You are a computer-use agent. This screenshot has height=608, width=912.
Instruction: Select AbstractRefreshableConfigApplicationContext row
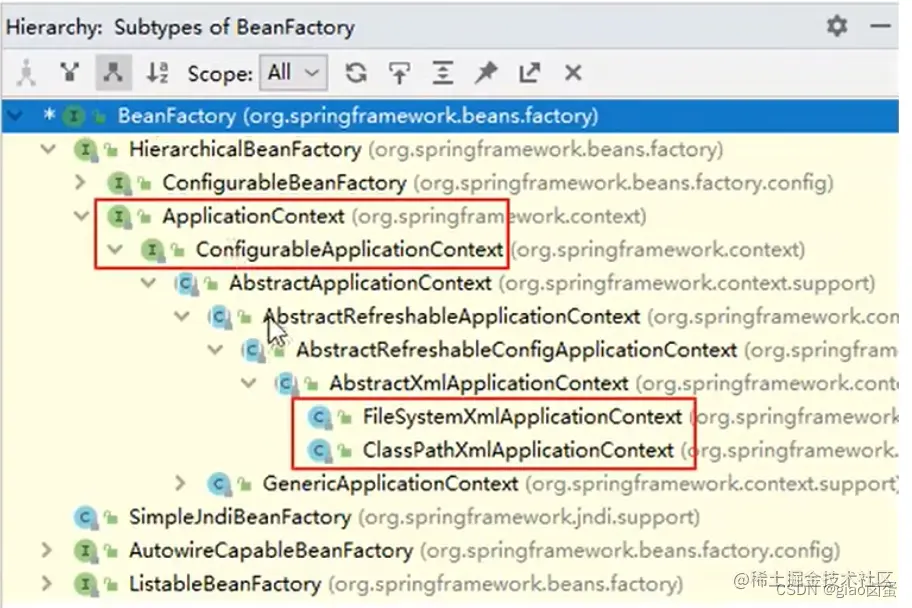450,350
